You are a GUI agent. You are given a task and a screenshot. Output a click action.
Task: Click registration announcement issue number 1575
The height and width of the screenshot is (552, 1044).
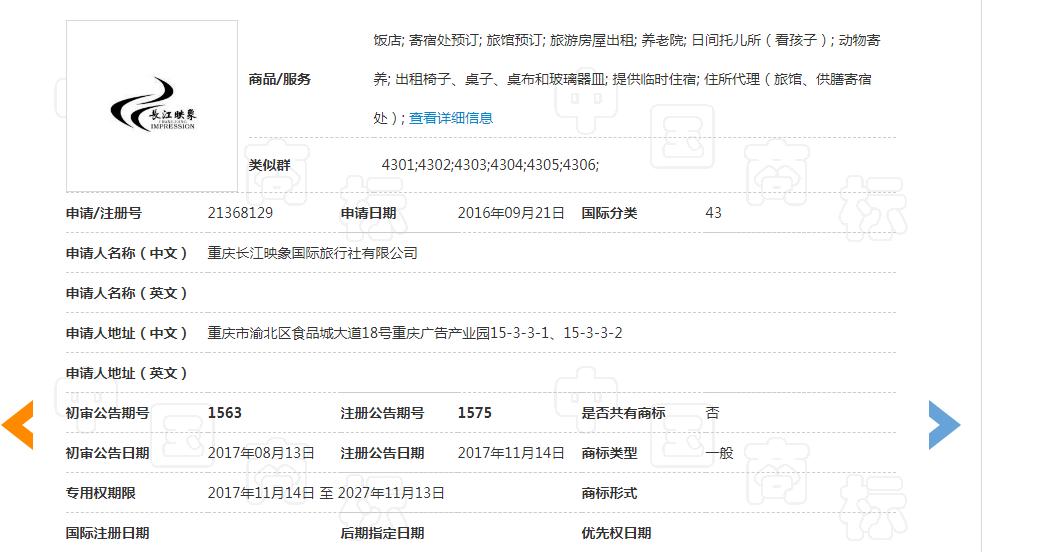[x=475, y=413]
